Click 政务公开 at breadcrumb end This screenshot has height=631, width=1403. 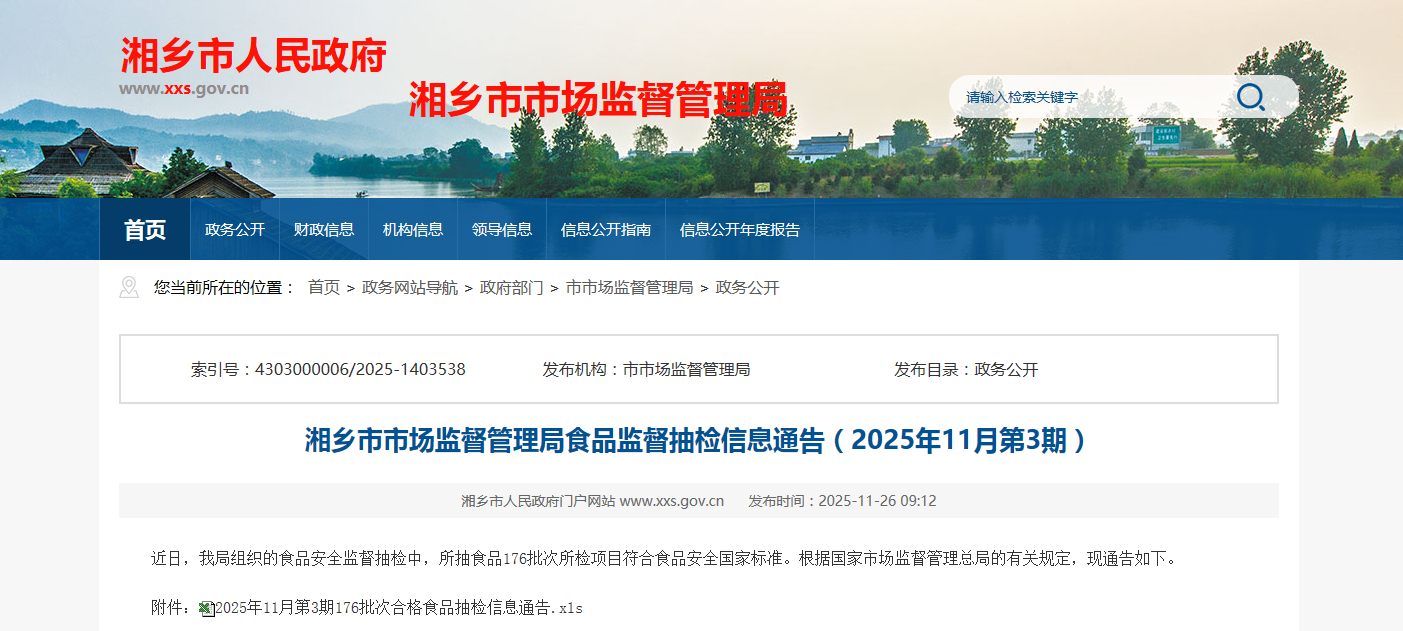click(x=747, y=288)
